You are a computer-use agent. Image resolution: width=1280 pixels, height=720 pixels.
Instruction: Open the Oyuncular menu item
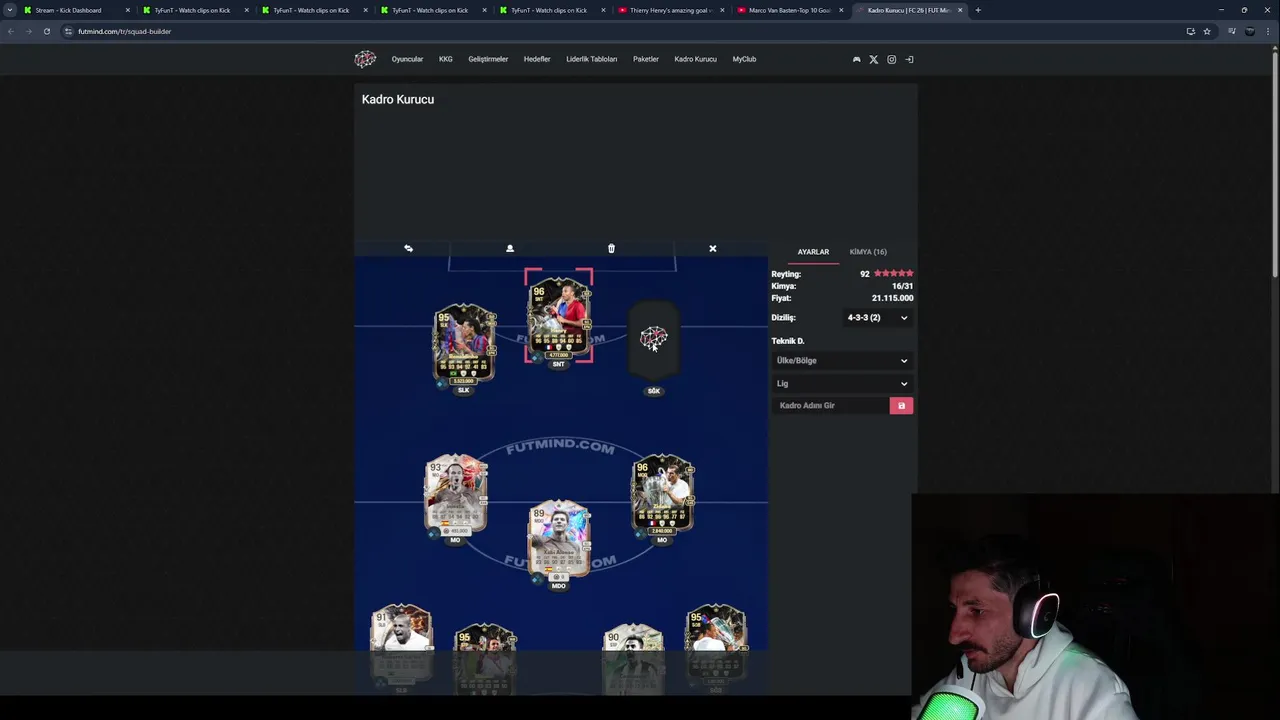[407, 59]
